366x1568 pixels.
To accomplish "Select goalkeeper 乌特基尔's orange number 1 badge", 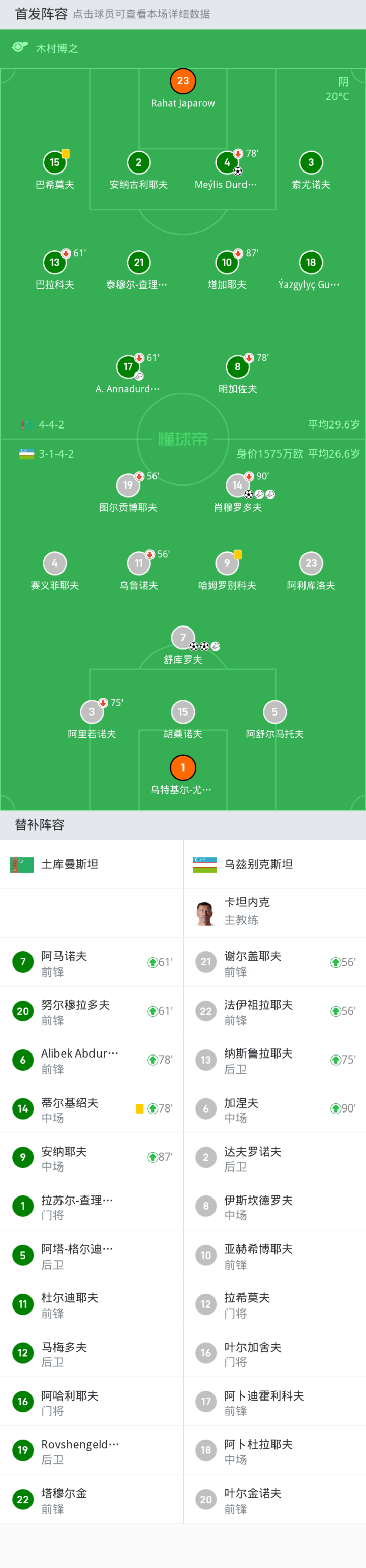I will 183,767.
